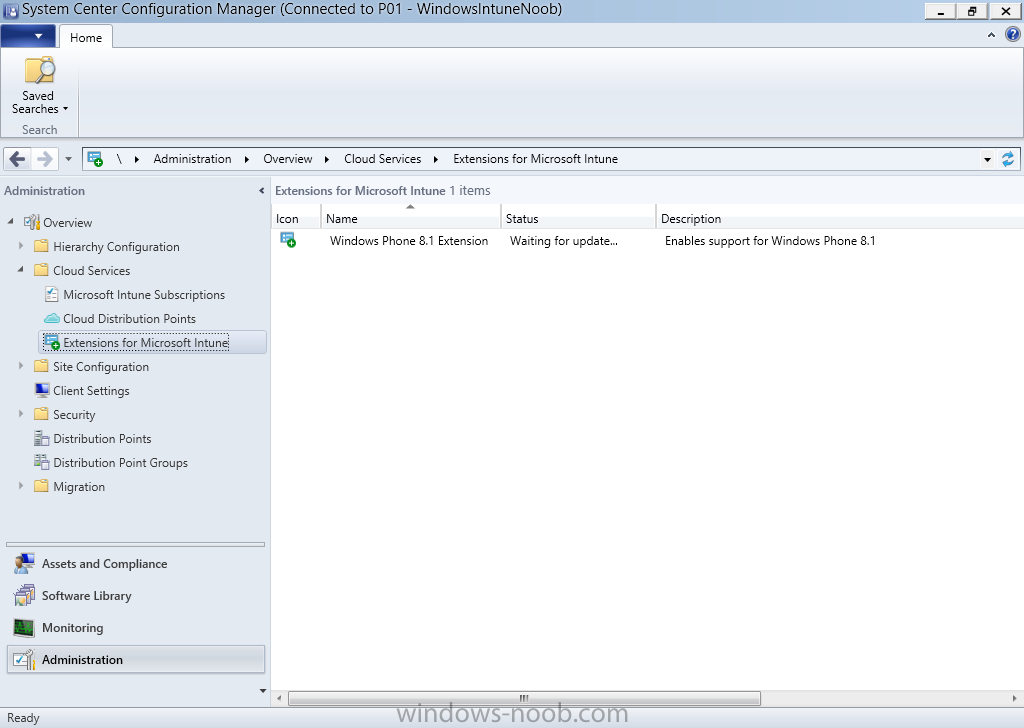Collapse the Administration navigation pane
This screenshot has width=1024, height=728.
click(x=261, y=191)
